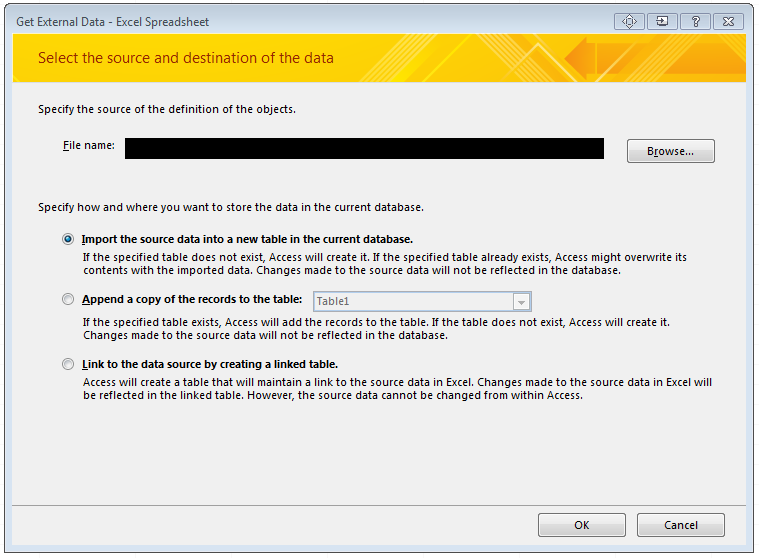Click 'Specify how and where you want to store' text
This screenshot has width=761, height=559.
pyautogui.click(x=231, y=207)
